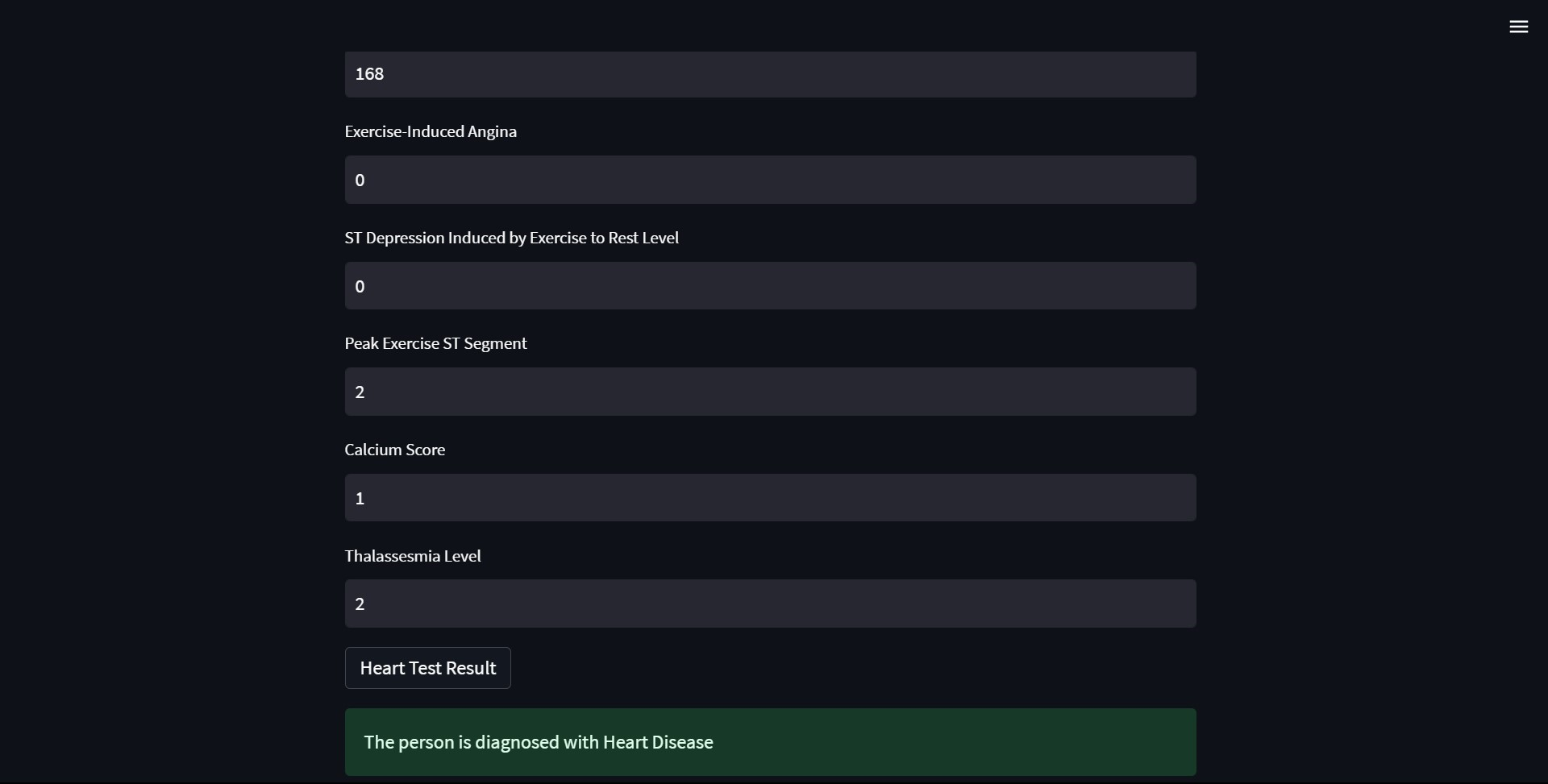Viewport: 1548px width, 784px height.
Task: Click the Peak Exercise ST Segment label
Action: [x=435, y=343]
